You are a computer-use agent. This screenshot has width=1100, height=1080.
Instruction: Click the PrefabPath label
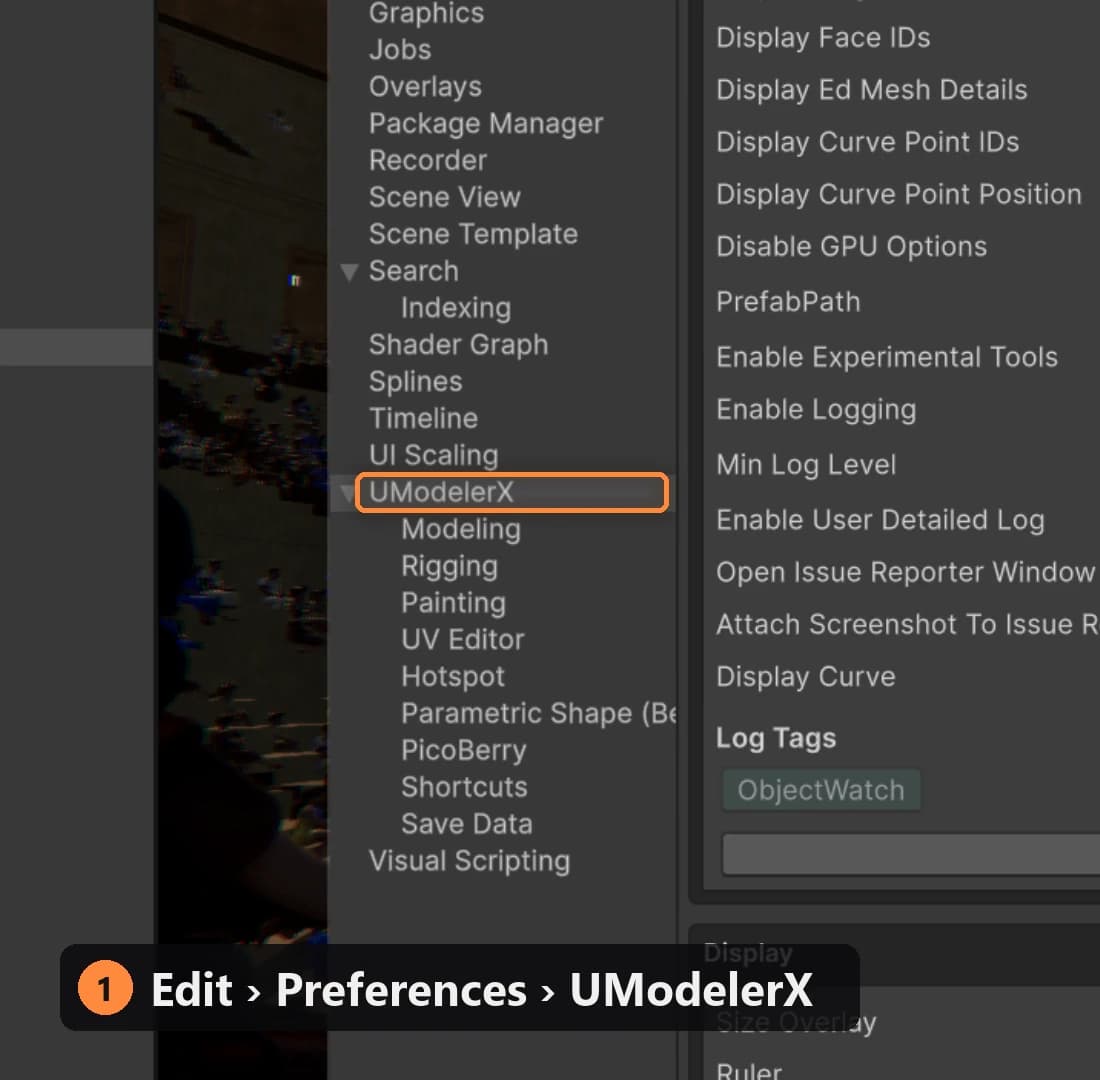788,302
